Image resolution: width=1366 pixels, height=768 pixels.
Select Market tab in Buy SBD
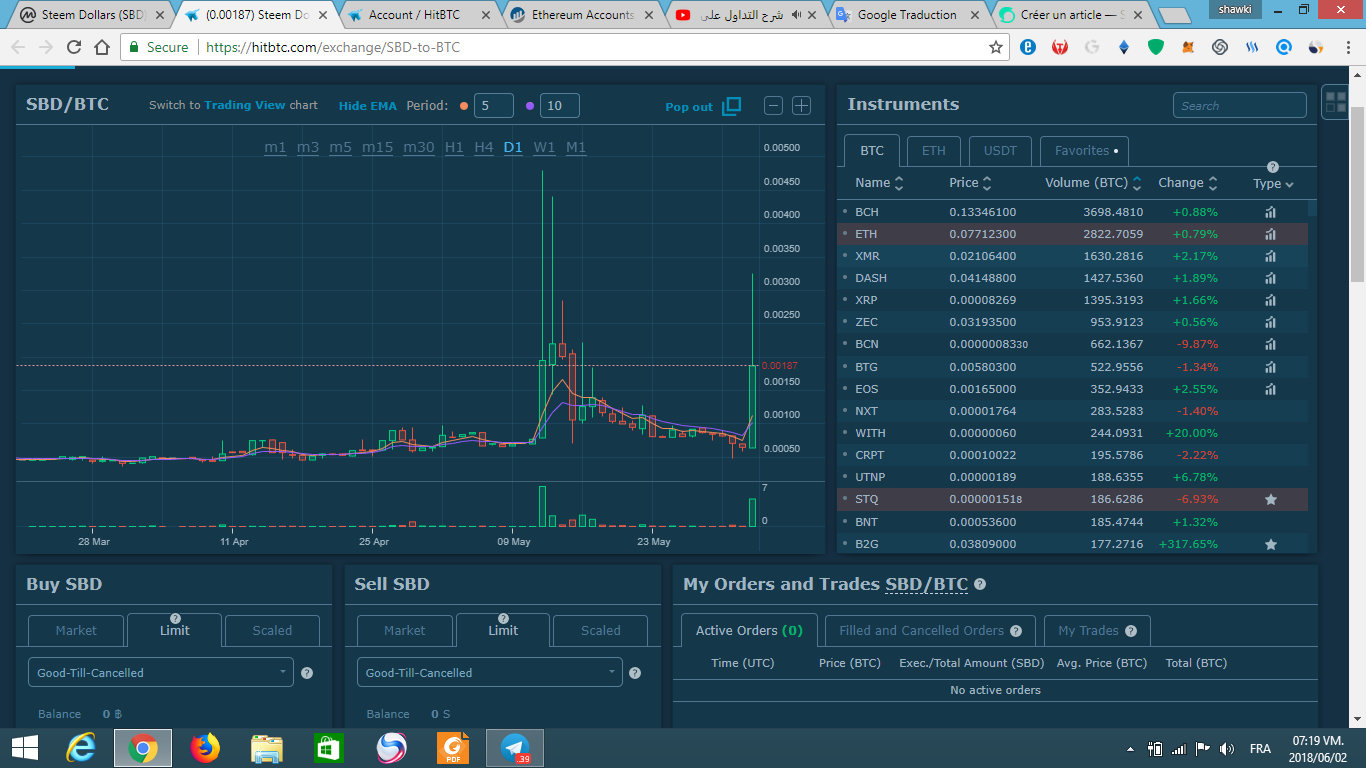tap(76, 631)
